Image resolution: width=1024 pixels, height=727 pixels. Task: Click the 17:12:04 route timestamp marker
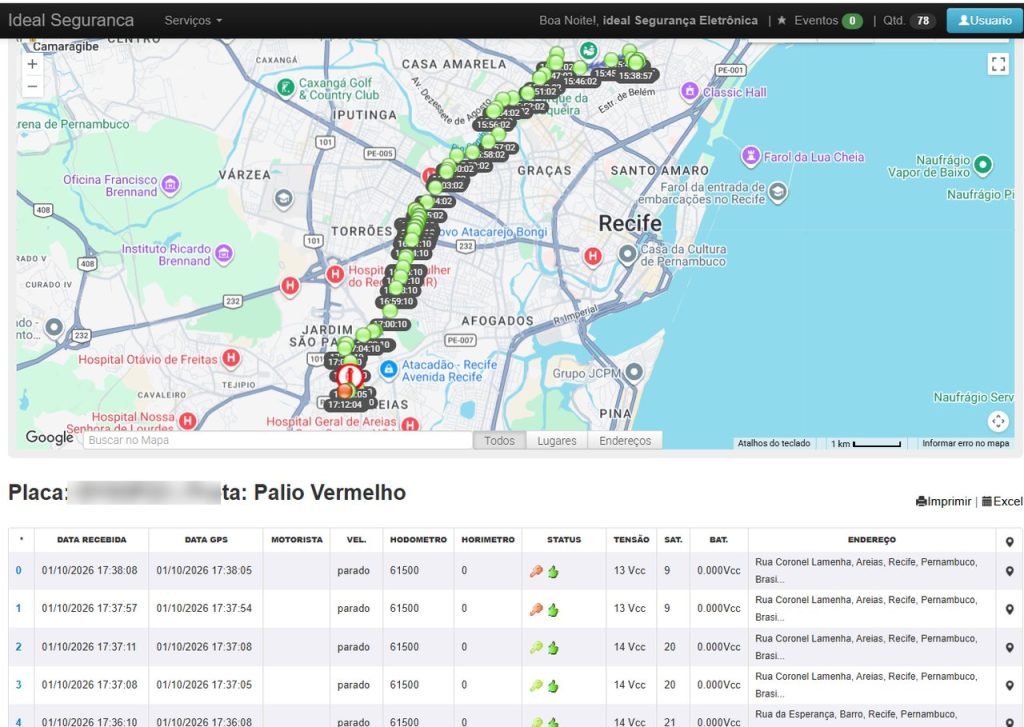345,404
